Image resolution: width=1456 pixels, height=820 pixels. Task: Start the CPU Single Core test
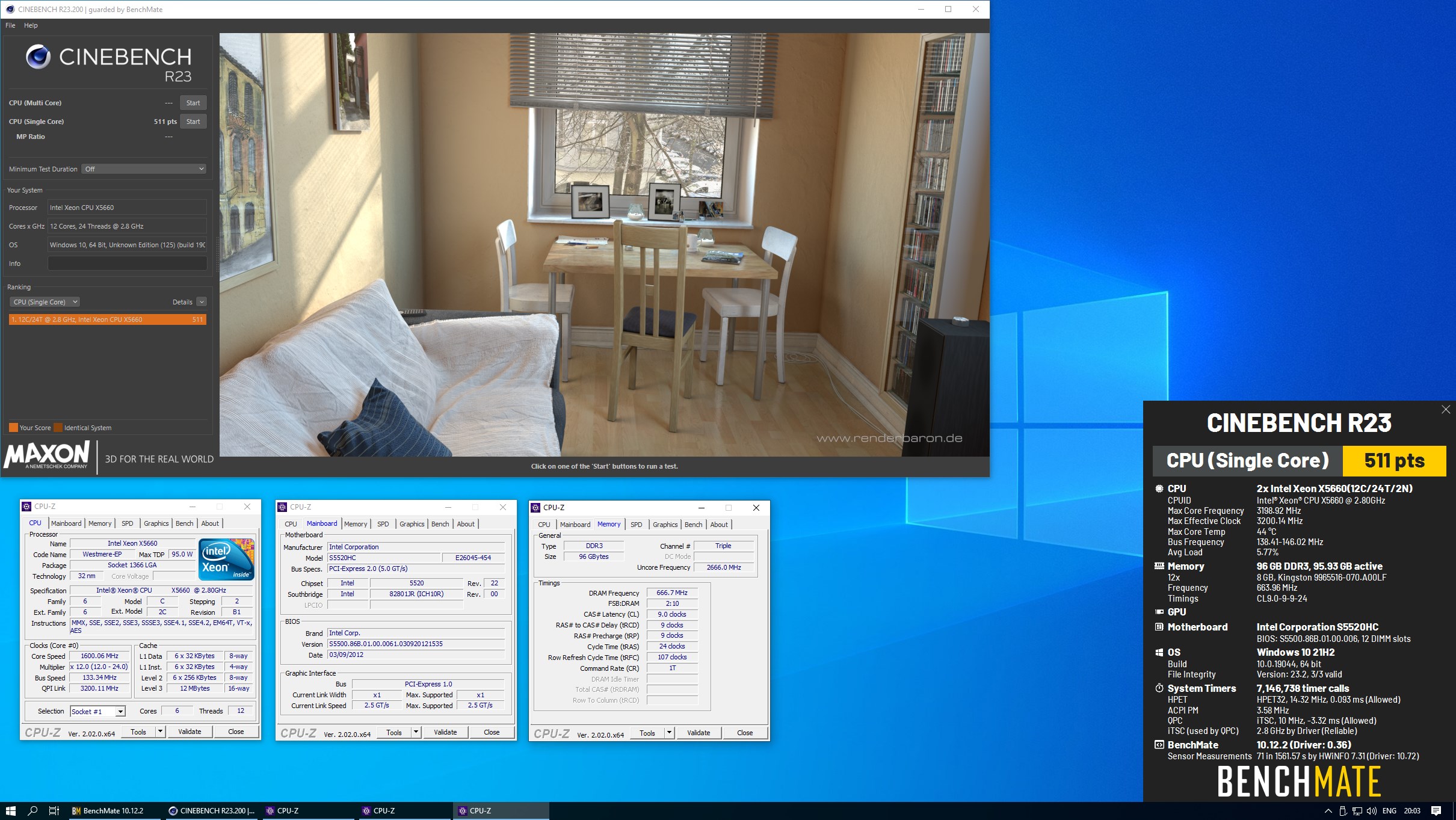[193, 122]
